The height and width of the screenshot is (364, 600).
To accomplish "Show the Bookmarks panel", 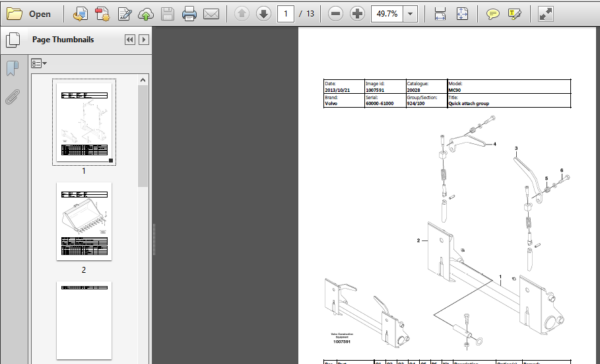I will (13, 68).
